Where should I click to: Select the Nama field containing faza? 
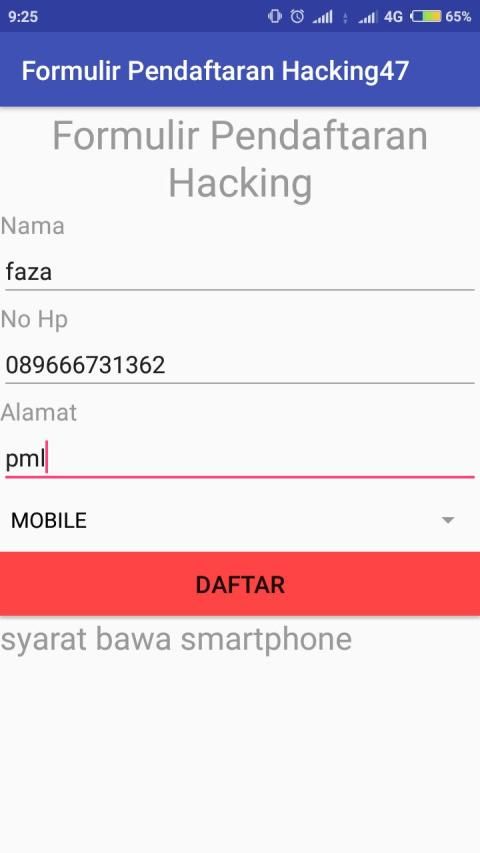240,271
